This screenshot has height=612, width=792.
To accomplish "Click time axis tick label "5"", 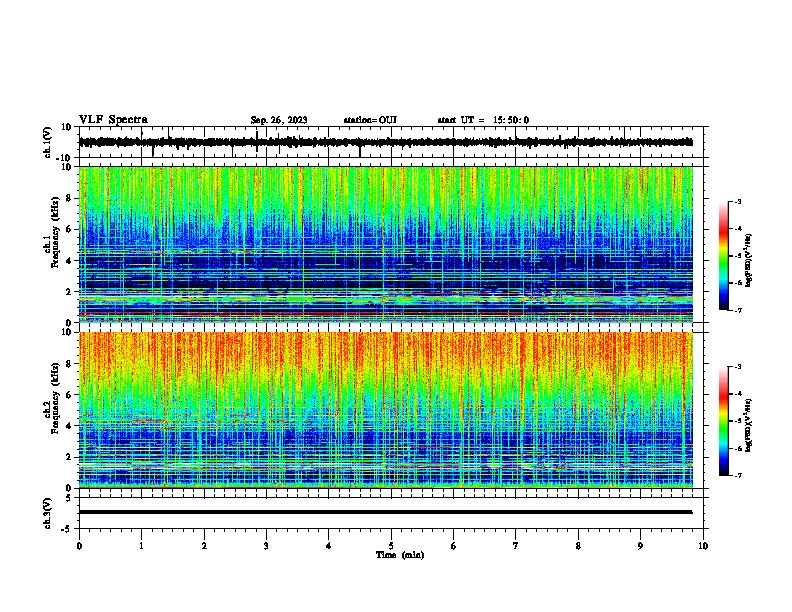I will tap(391, 546).
